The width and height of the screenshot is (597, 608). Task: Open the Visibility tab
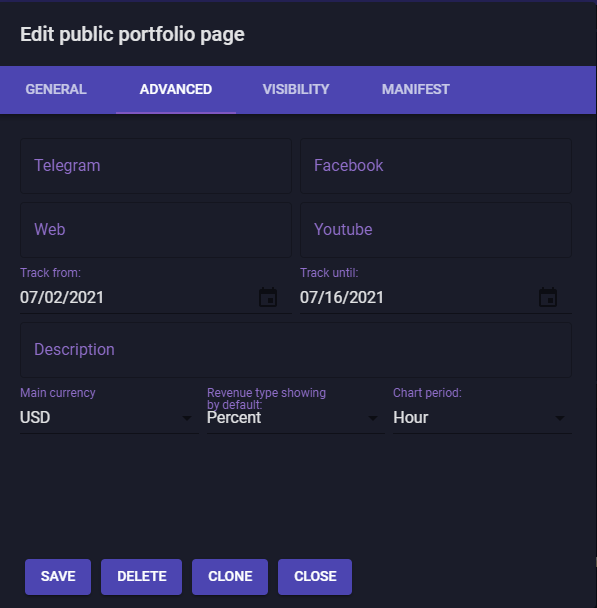point(296,90)
